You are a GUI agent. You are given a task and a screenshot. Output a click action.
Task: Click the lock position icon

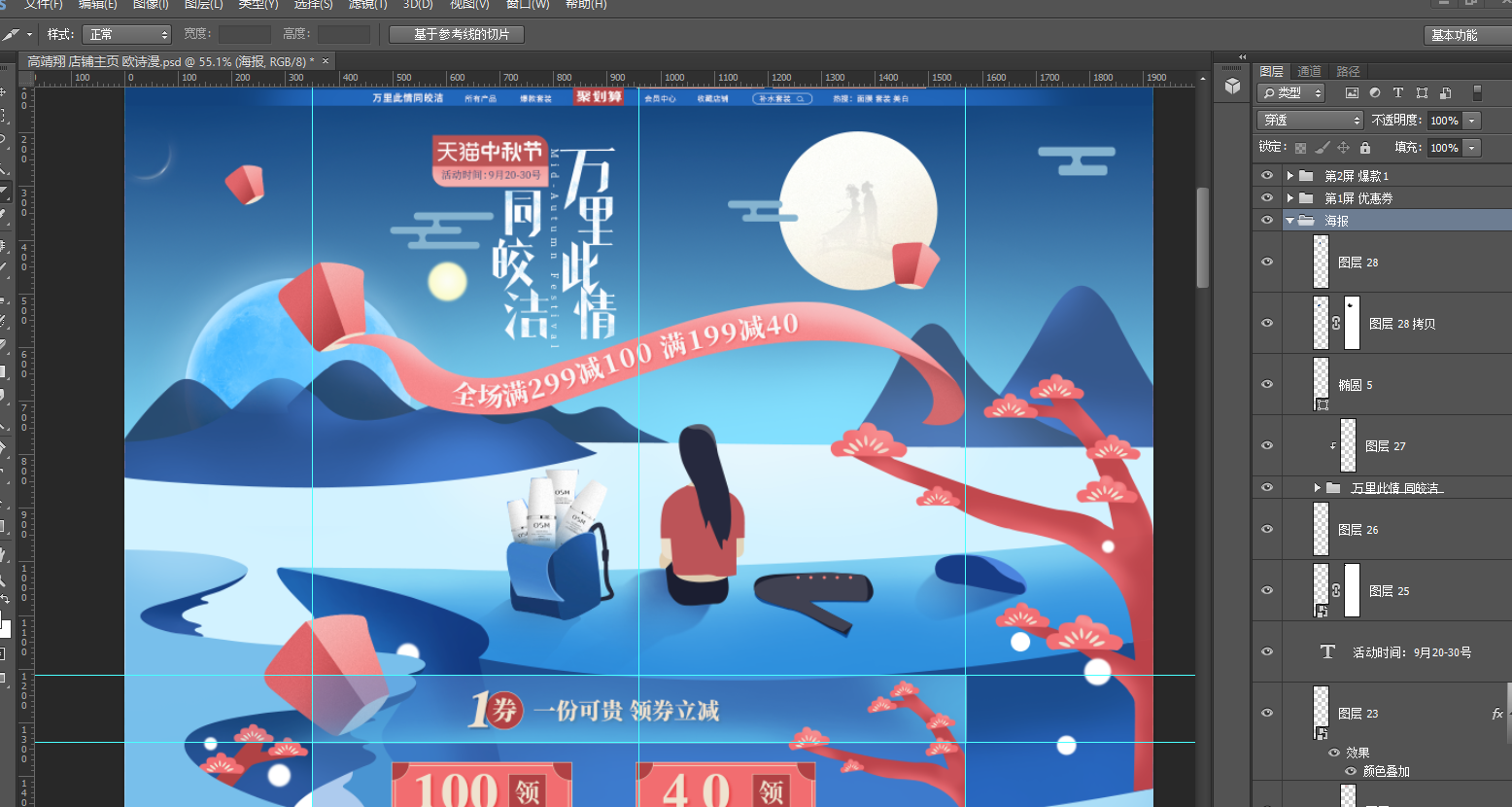1344,148
